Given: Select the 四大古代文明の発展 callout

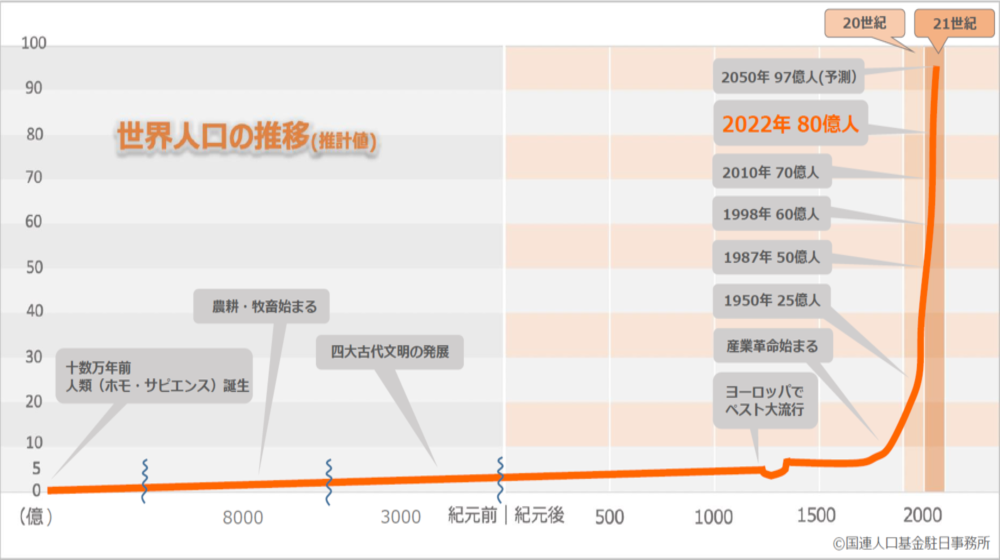Looking at the screenshot, I should (390, 353).
